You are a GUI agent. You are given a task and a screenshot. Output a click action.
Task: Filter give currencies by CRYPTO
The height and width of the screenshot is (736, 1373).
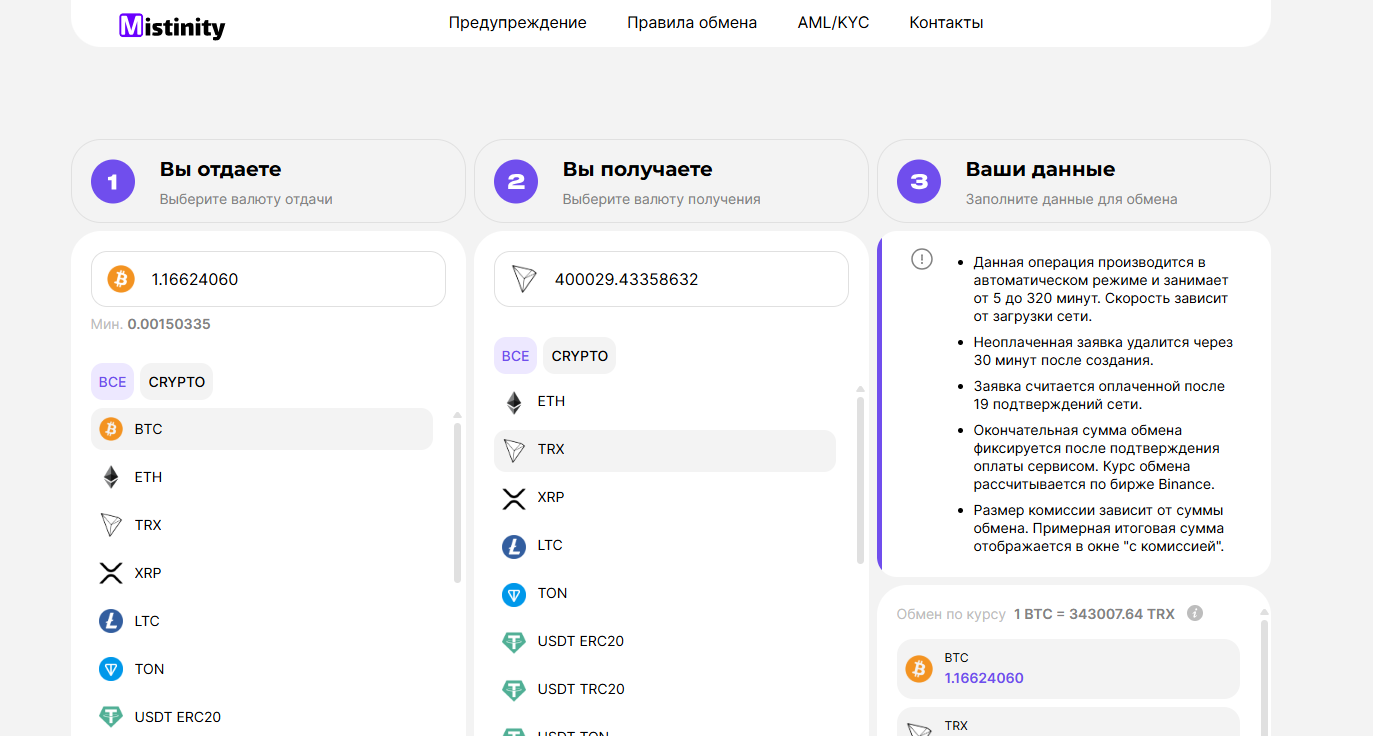point(177,382)
